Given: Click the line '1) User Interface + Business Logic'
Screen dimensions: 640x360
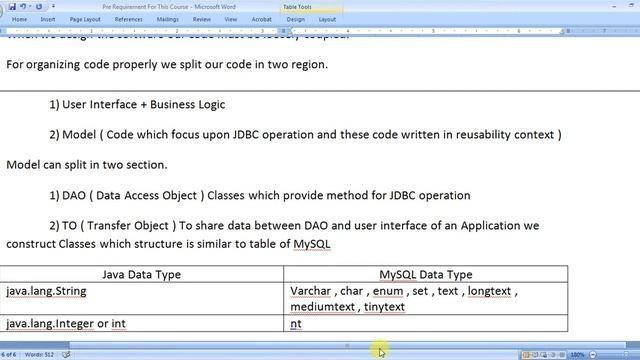Looking at the screenshot, I should [x=137, y=104].
